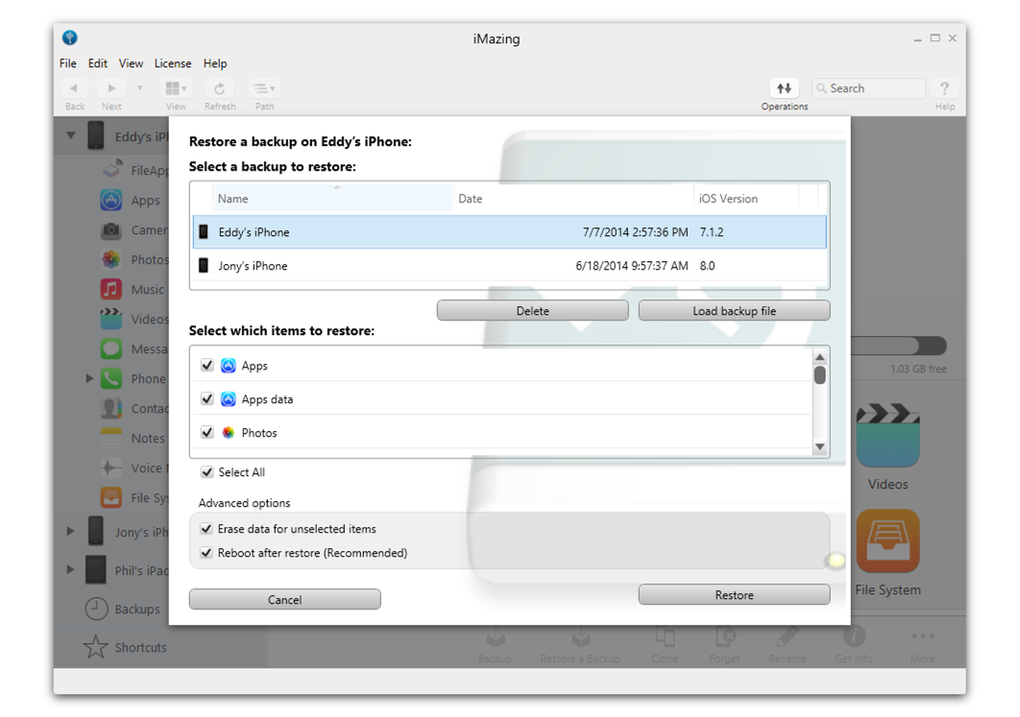1020x717 pixels.
Task: Click the Cancel button
Action: click(x=285, y=599)
